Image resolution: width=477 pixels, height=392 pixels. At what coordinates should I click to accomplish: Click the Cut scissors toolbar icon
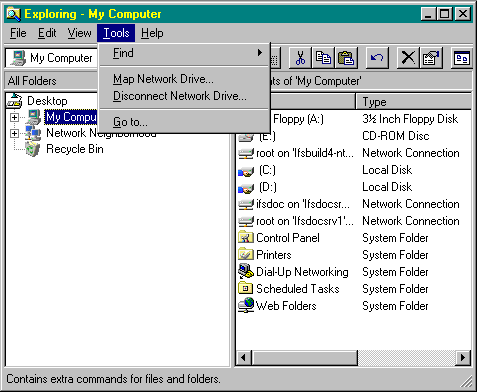(x=300, y=58)
